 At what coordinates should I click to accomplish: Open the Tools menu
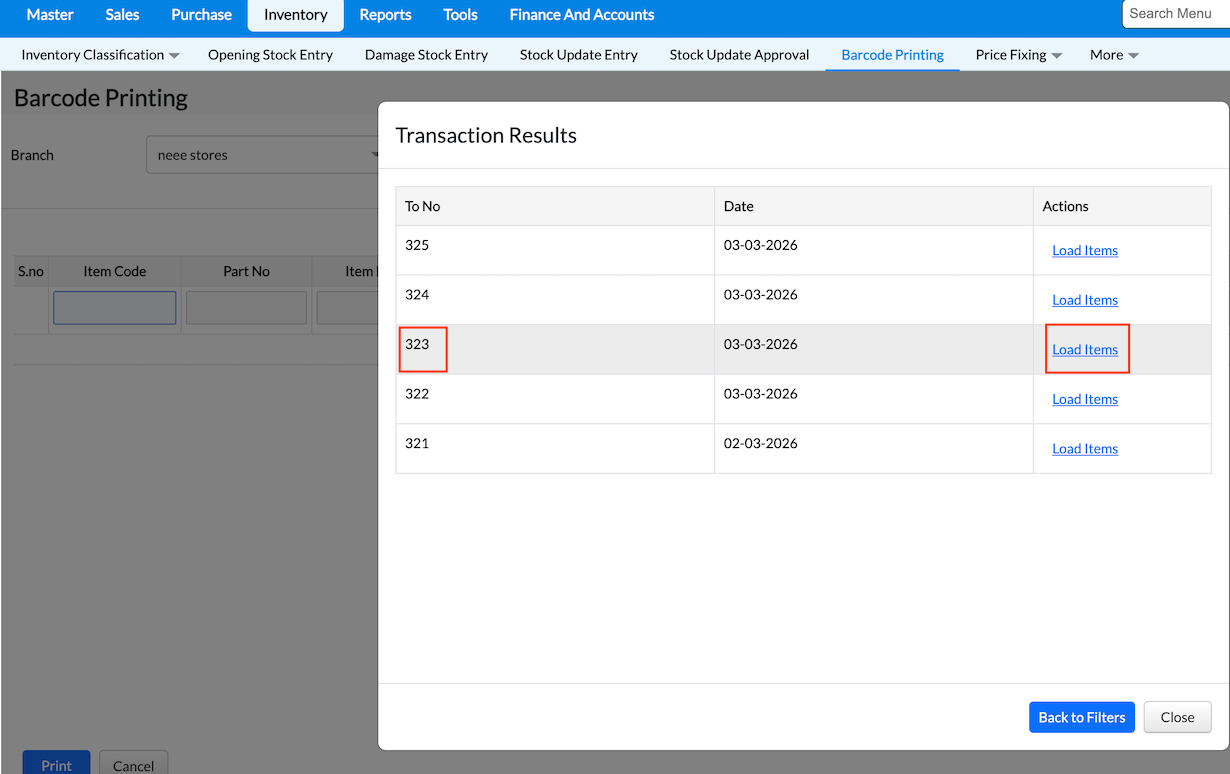(460, 15)
